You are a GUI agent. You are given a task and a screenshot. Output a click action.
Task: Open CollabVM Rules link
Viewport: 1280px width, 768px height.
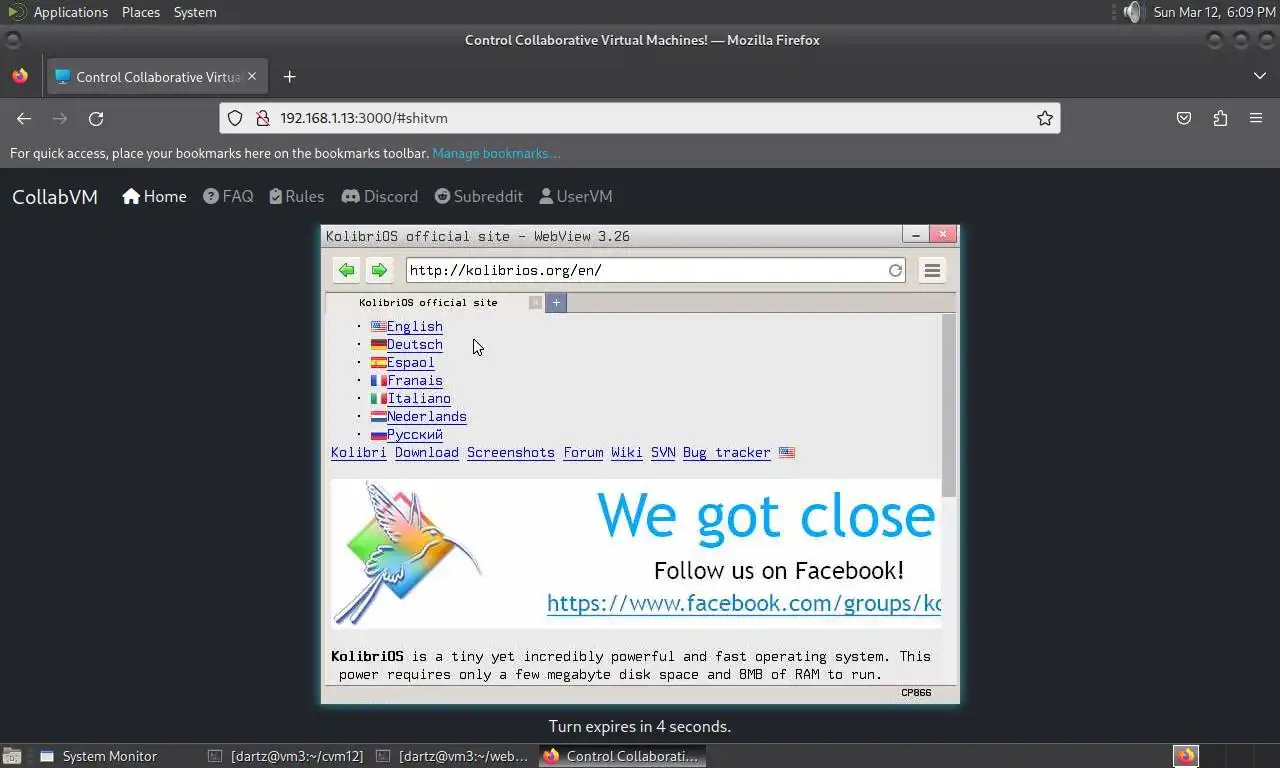pyautogui.click(x=297, y=196)
